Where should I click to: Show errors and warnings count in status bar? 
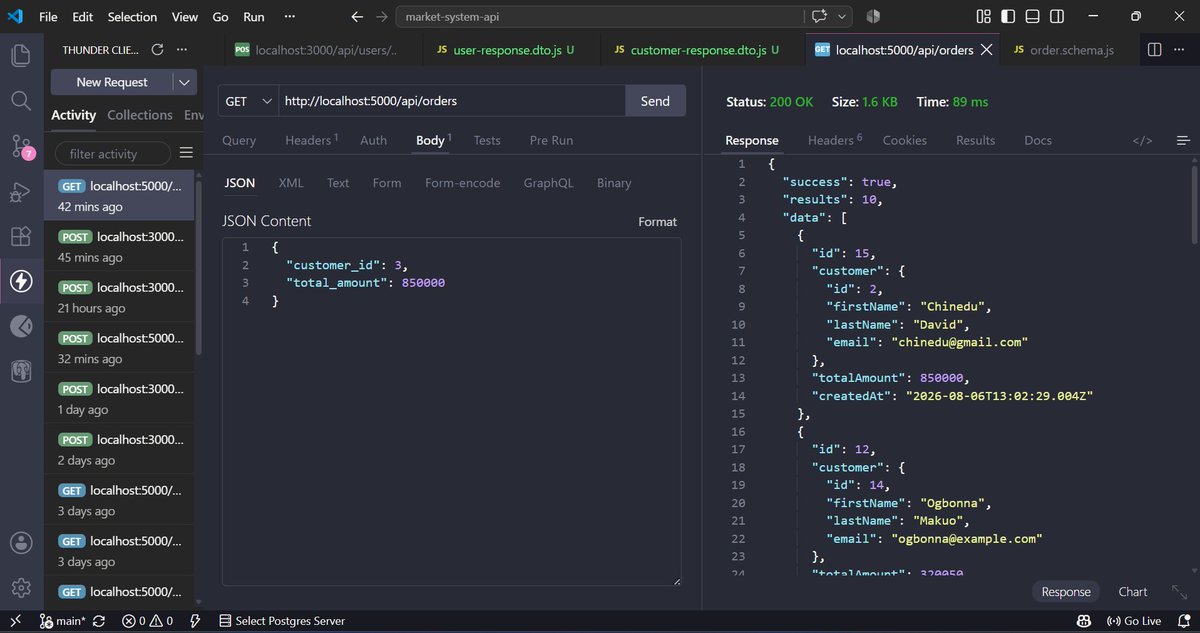[x=147, y=621]
